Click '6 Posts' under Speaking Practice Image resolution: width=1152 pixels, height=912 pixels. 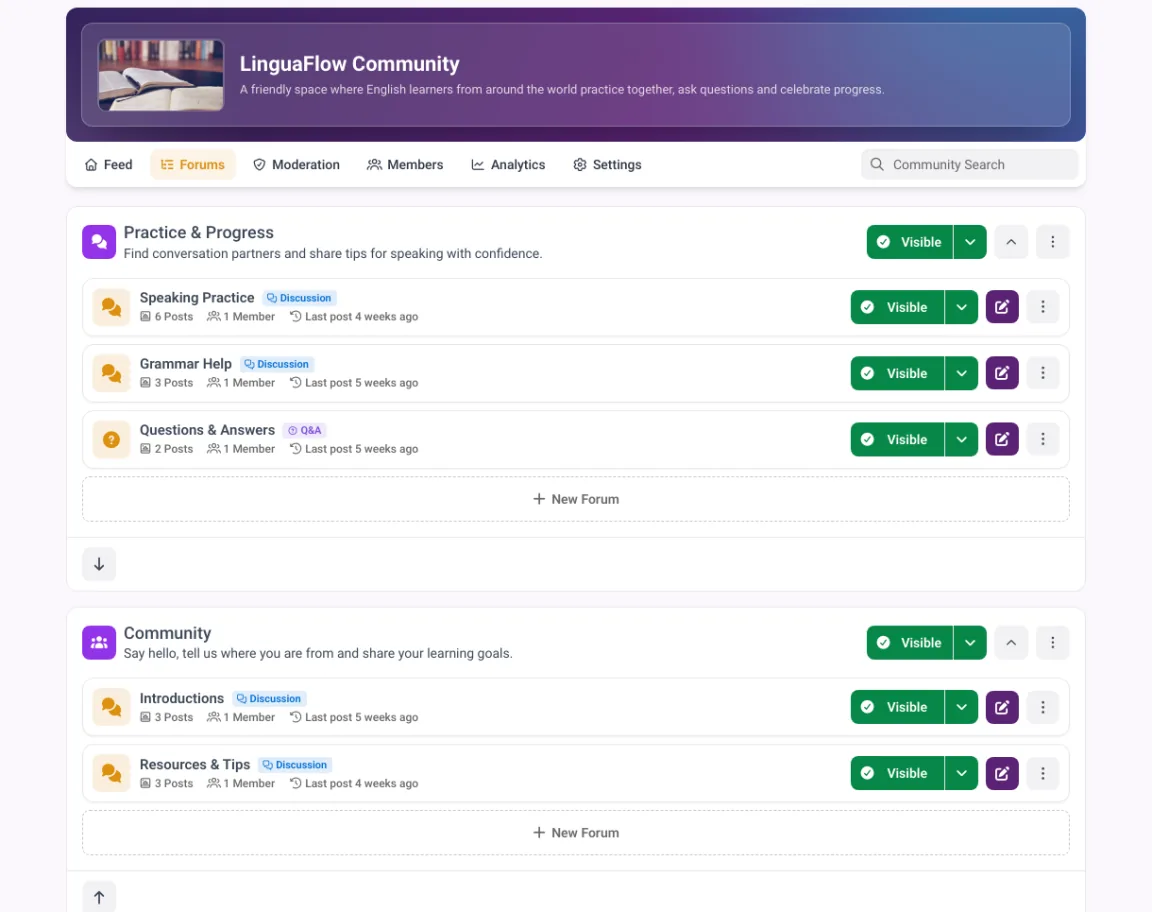click(167, 317)
